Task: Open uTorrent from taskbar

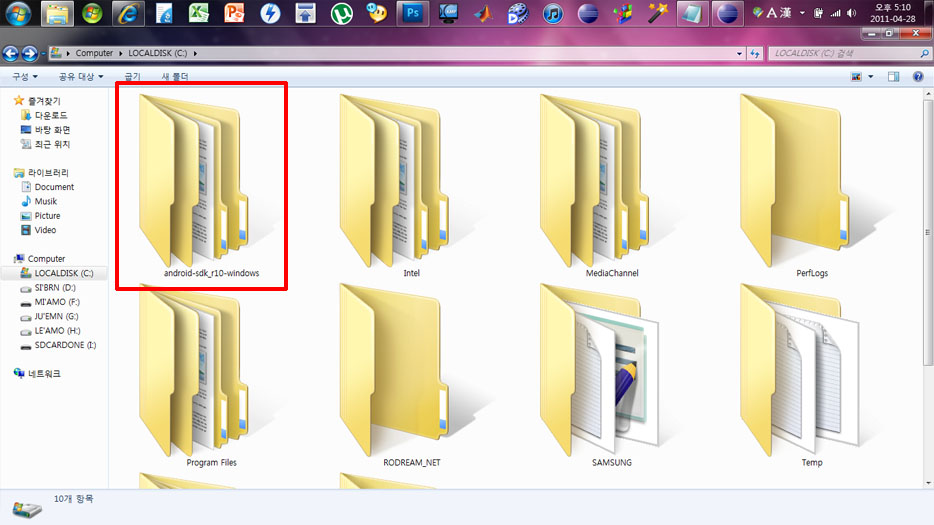Action: (x=341, y=13)
